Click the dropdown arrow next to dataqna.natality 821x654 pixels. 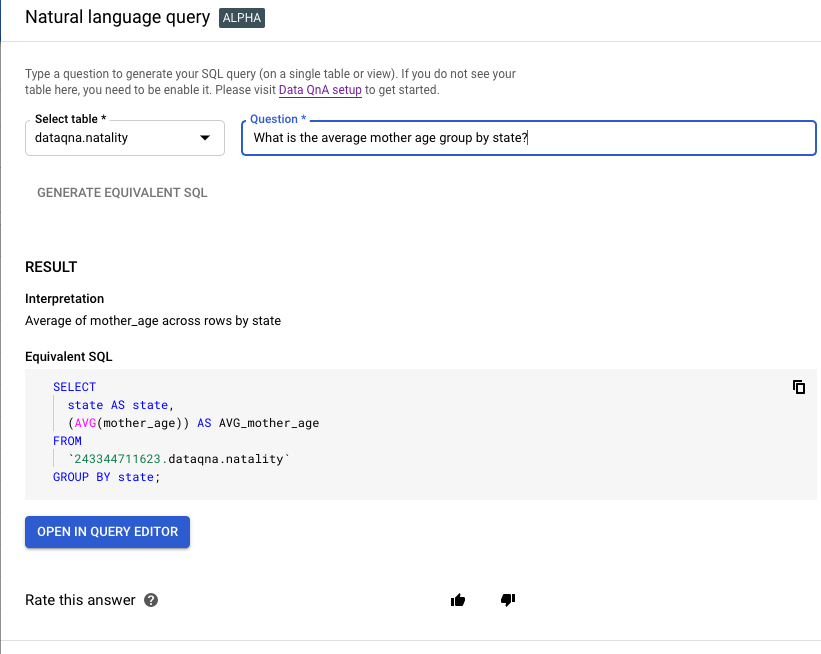tap(205, 138)
